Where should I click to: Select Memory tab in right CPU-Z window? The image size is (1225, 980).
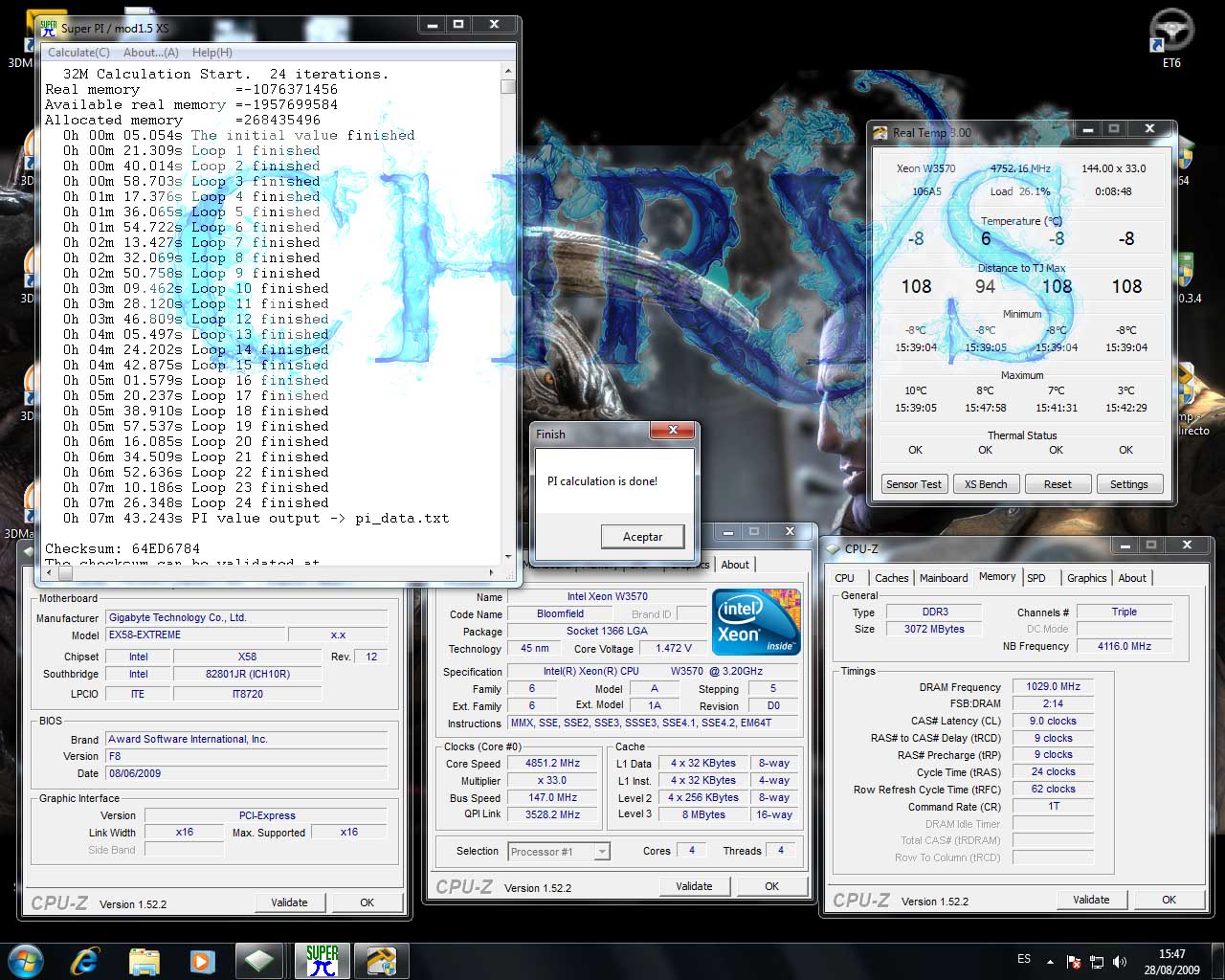(997, 576)
